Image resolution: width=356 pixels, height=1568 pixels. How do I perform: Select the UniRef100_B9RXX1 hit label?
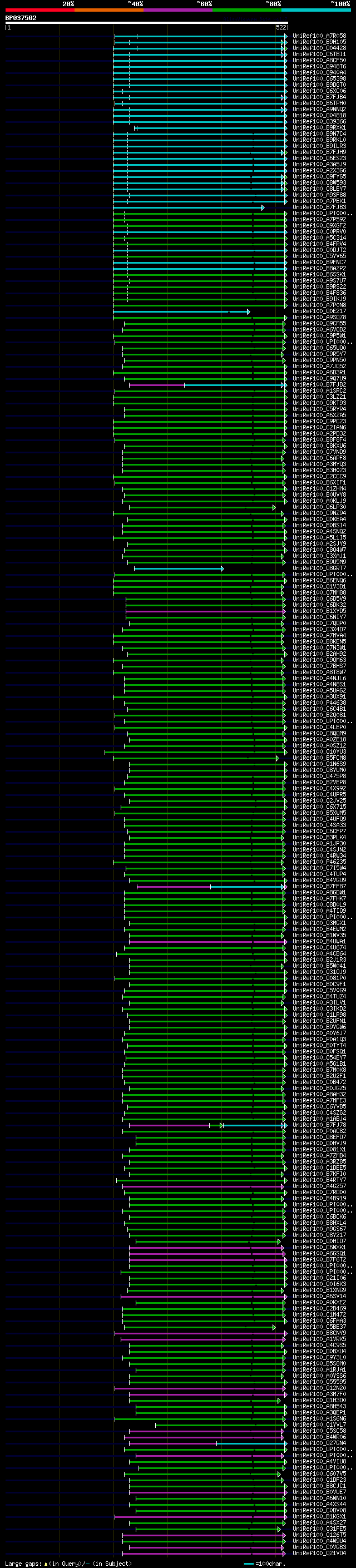click(319, 127)
